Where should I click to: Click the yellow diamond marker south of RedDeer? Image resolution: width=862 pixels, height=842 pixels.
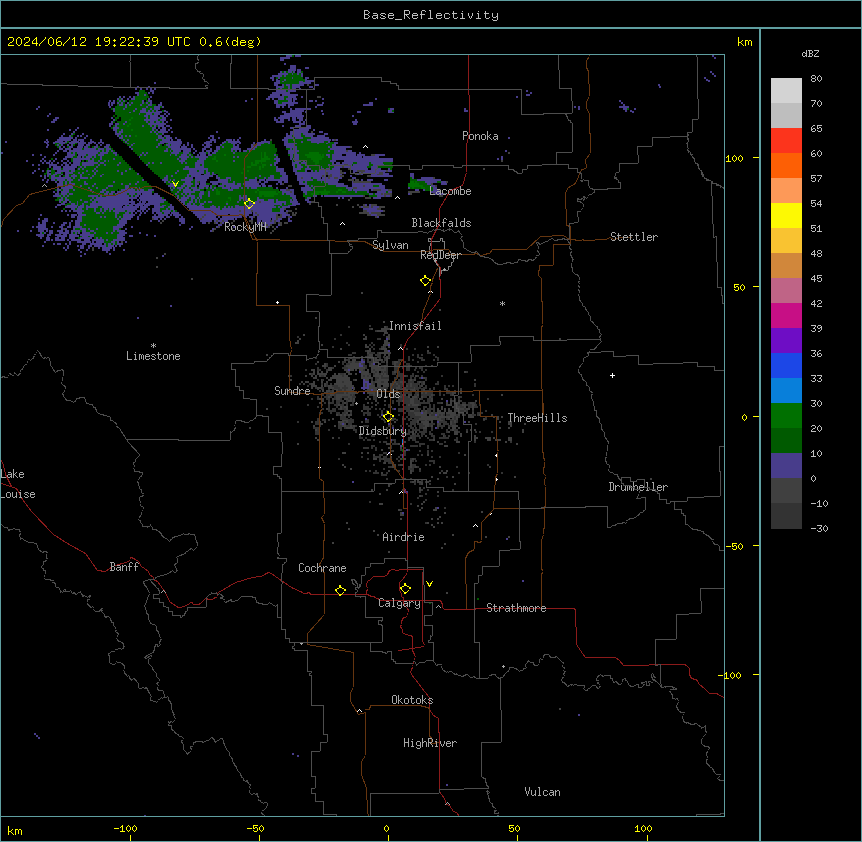(x=425, y=281)
